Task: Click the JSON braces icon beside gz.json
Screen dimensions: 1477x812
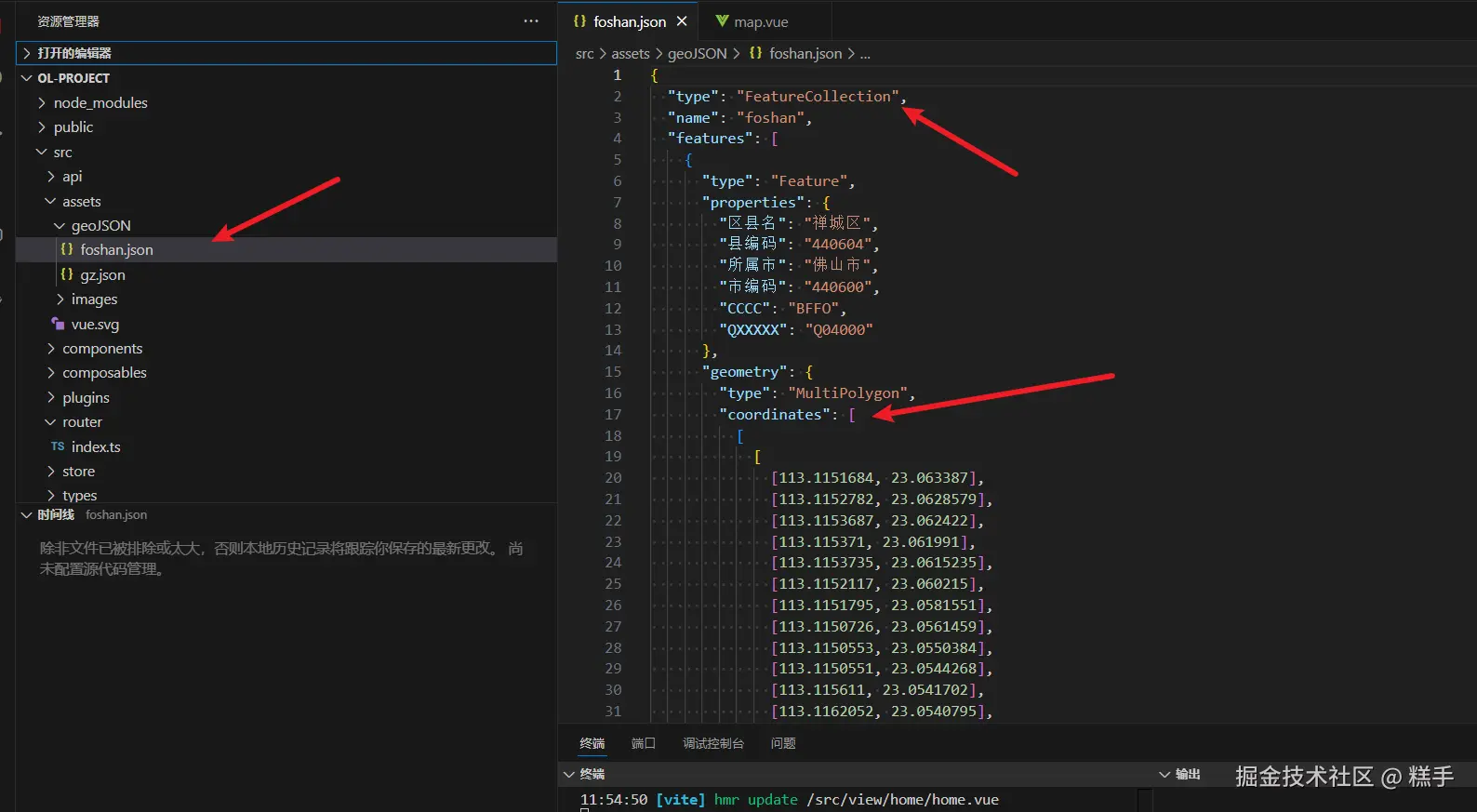Action: (x=67, y=274)
